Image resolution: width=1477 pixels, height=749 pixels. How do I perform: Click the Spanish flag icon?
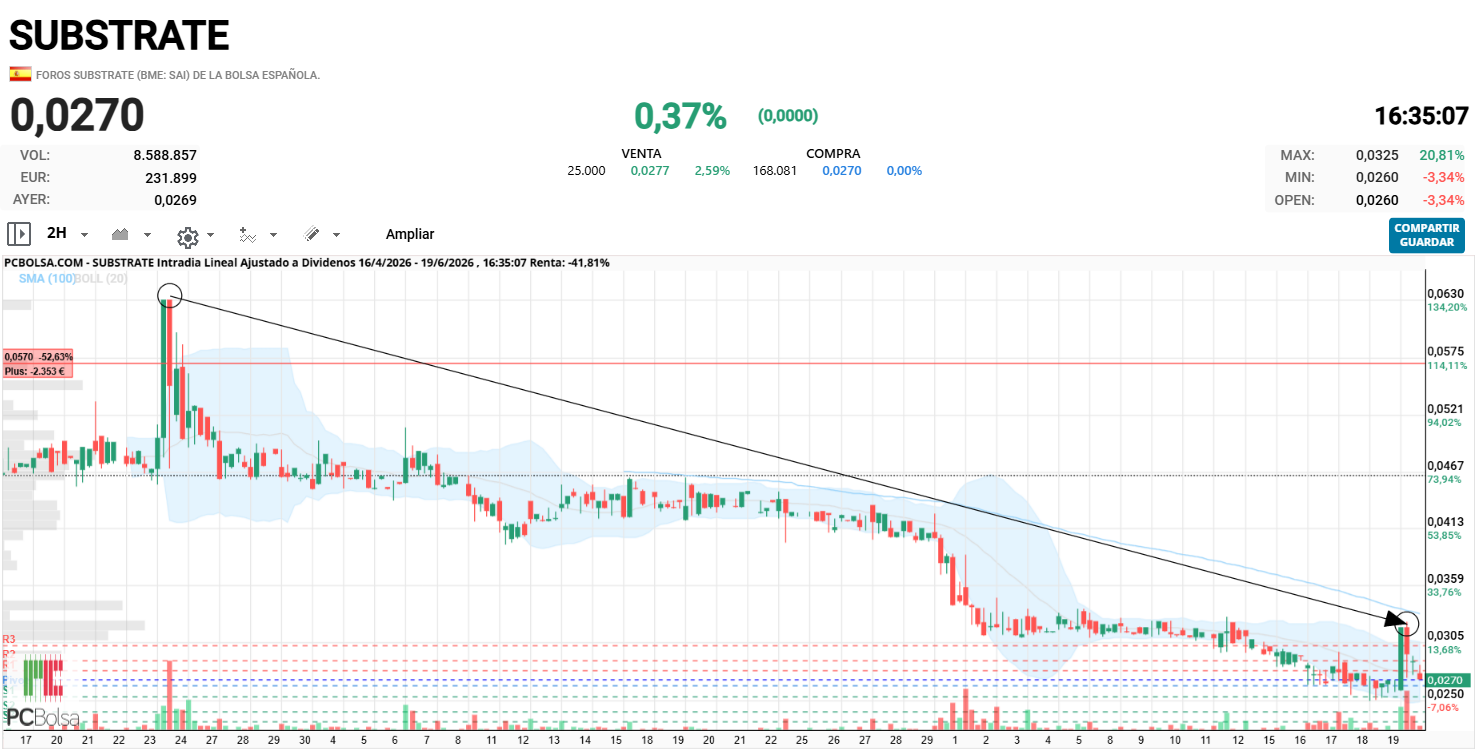coord(20,74)
